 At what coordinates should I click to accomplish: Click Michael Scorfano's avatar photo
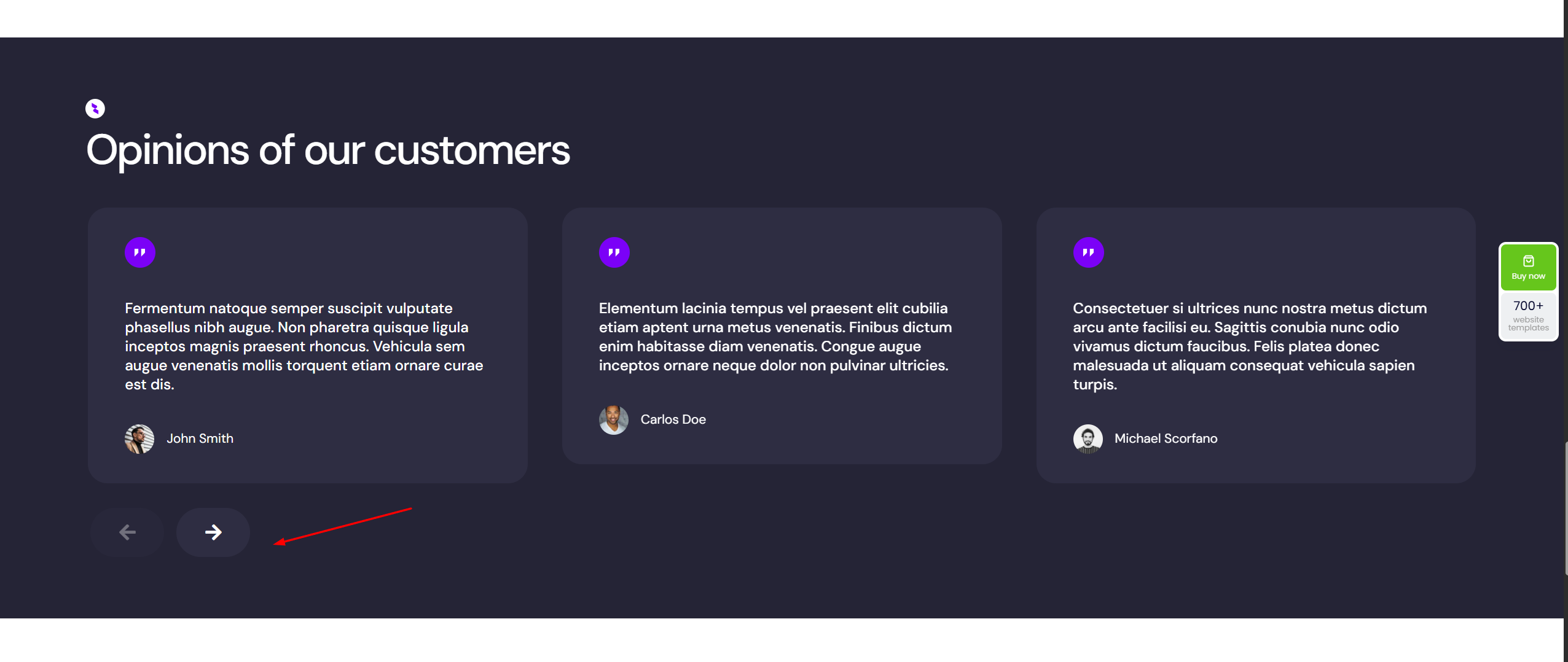pos(1088,438)
